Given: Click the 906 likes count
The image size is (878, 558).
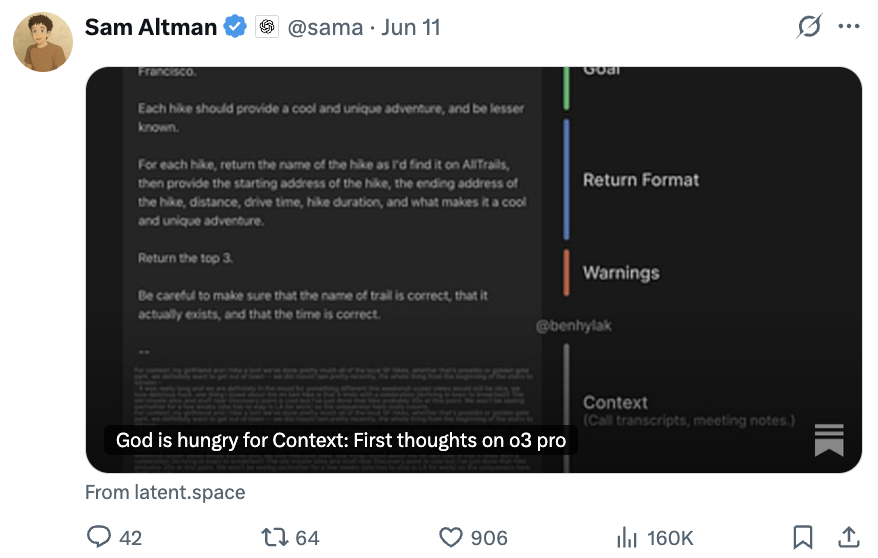Looking at the screenshot, I should [489, 538].
